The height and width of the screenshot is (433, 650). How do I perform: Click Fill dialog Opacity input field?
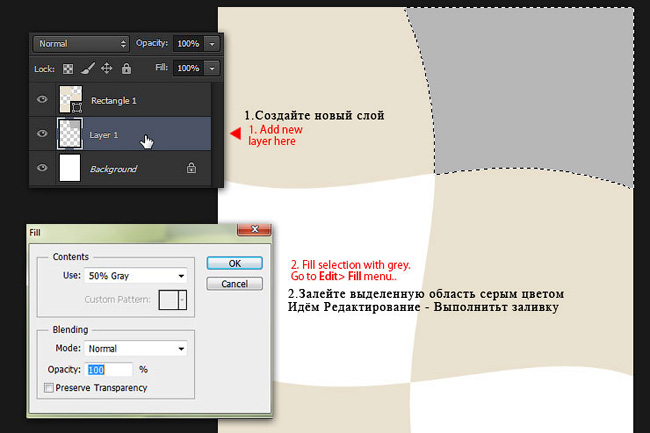(x=109, y=370)
